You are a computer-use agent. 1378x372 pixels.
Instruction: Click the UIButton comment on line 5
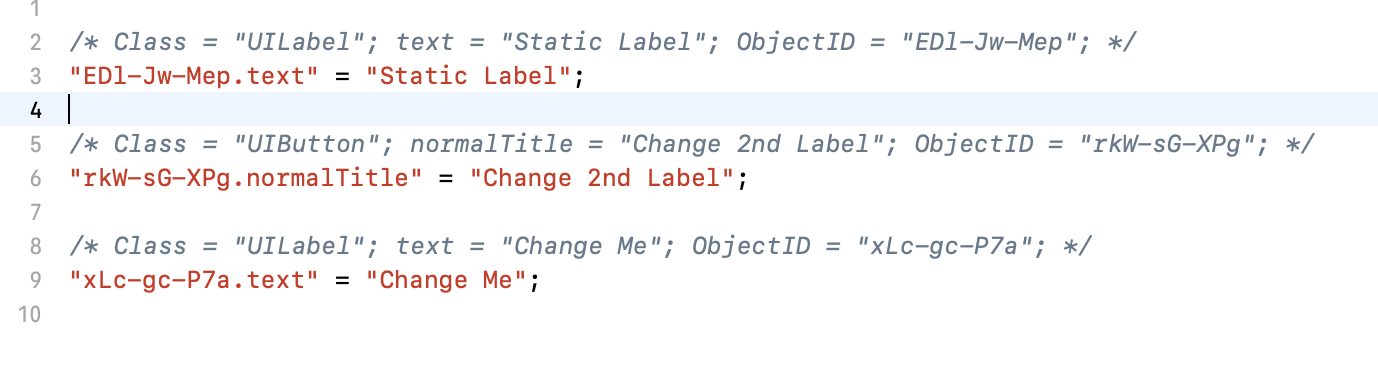[690, 145]
